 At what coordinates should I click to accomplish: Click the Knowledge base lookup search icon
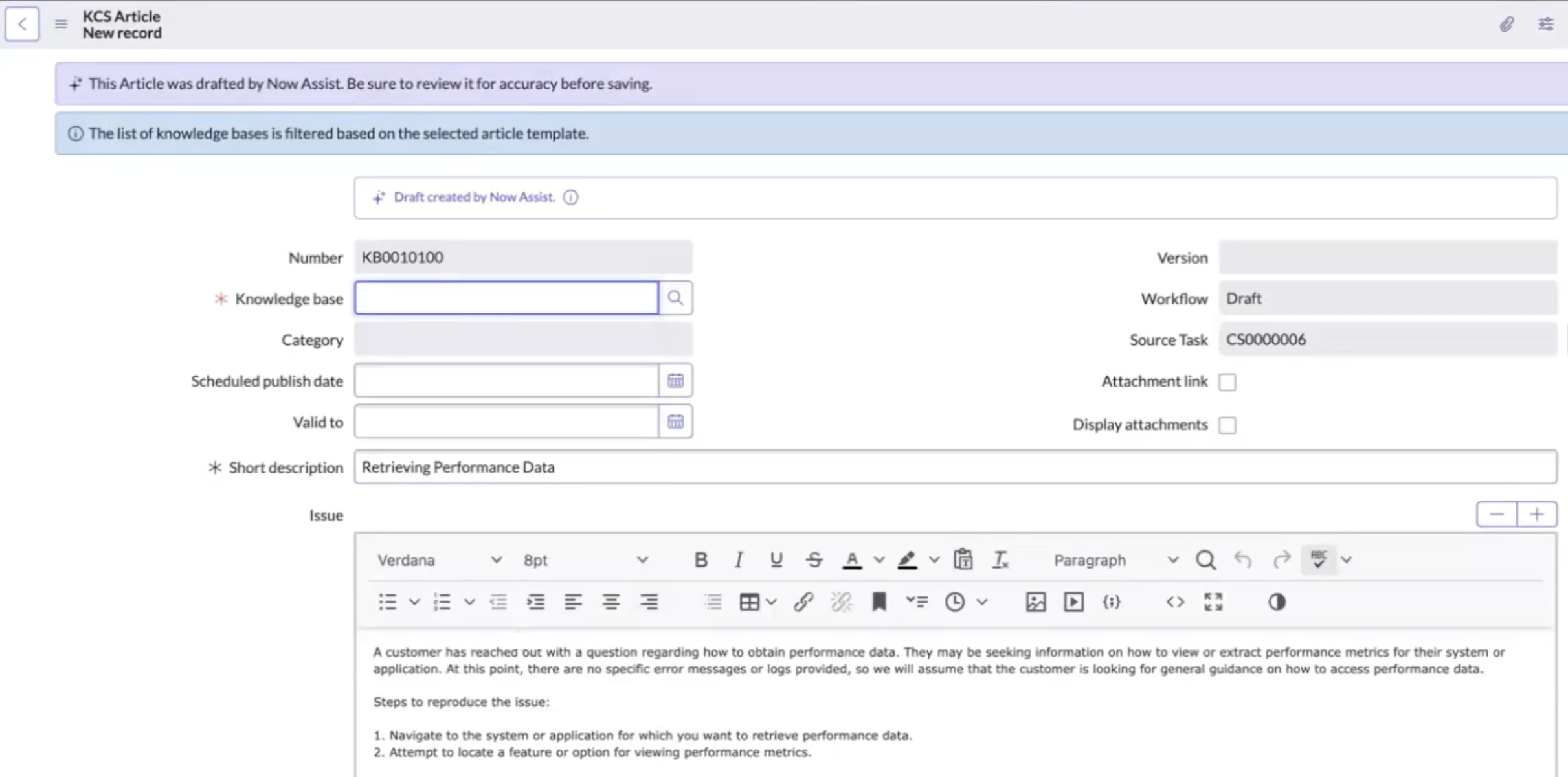tap(675, 298)
